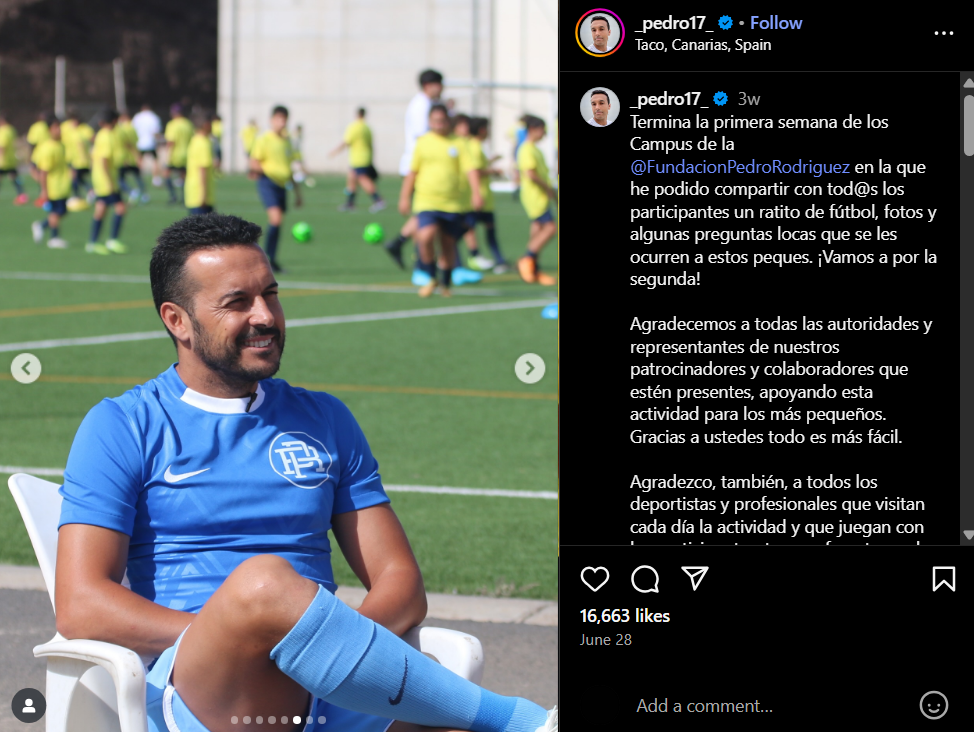Like the post with the heart icon
974x732 pixels.
click(594, 579)
